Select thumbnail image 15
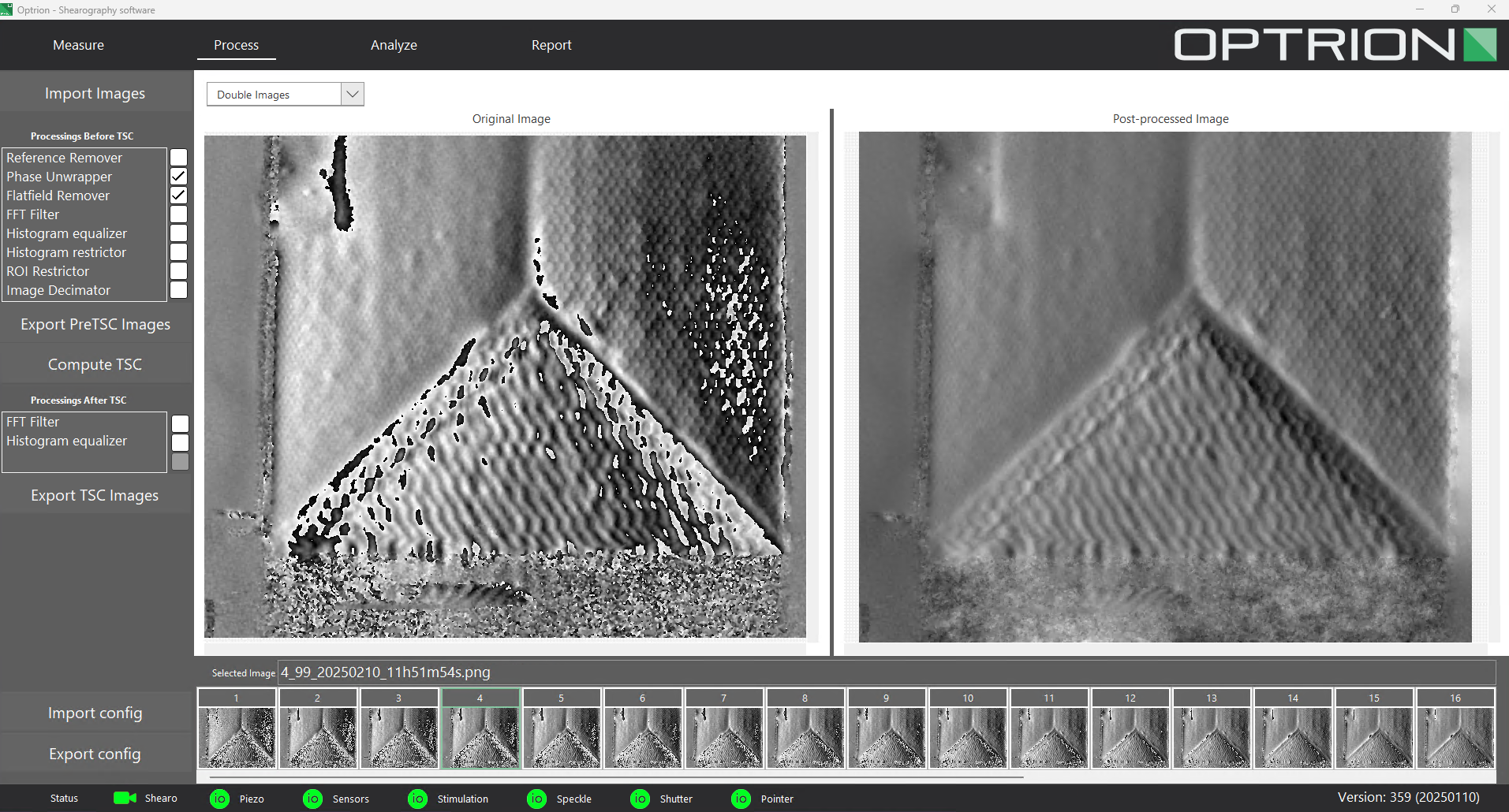This screenshot has width=1509, height=812. [1374, 728]
